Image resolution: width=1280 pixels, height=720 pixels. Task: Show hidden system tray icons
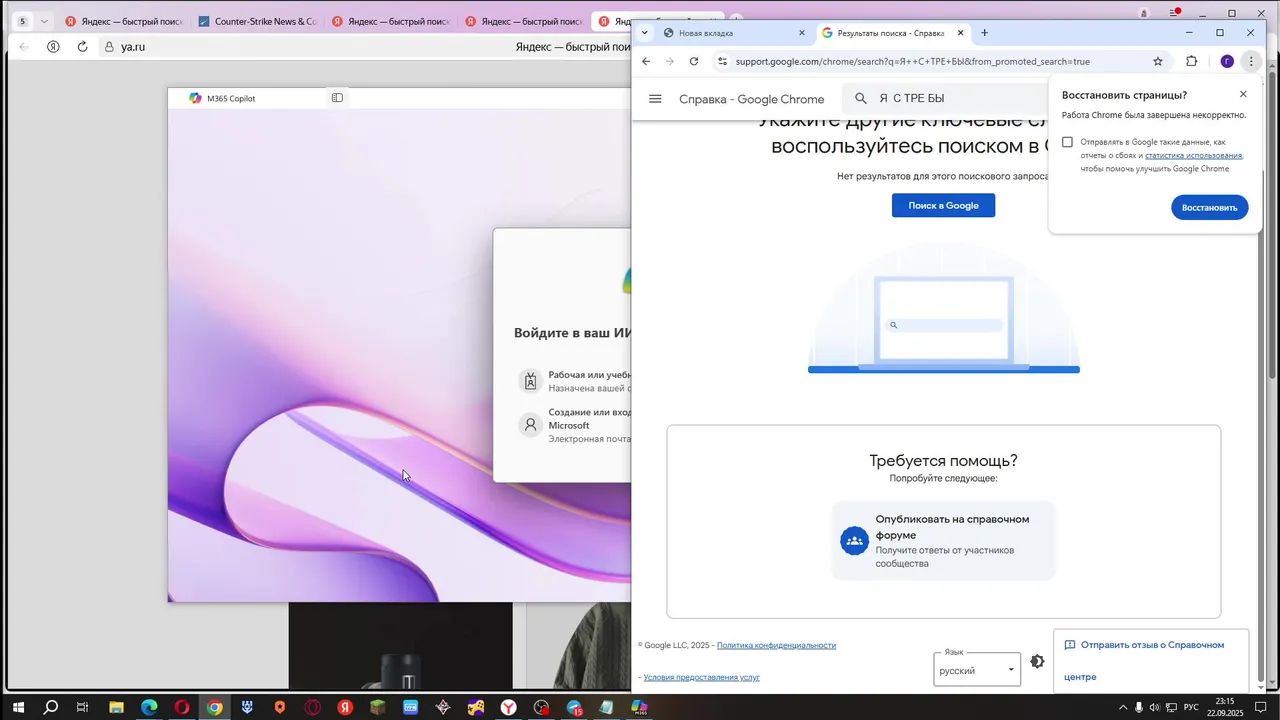click(x=1122, y=707)
